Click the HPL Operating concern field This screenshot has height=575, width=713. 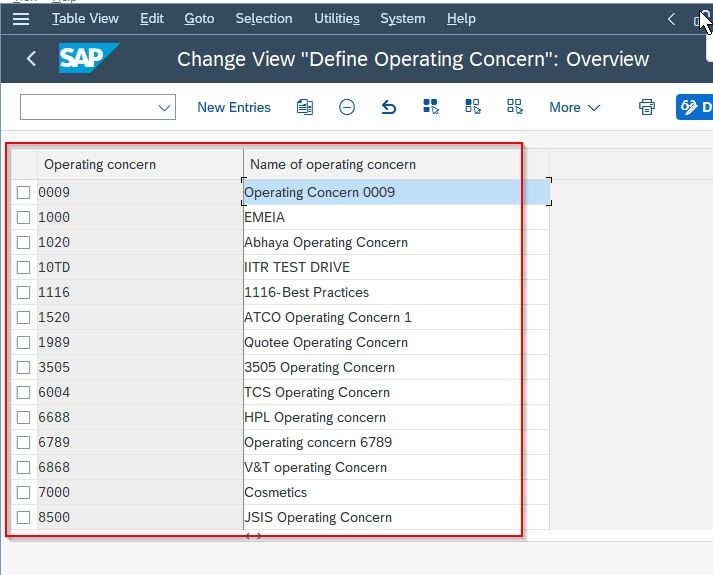coord(396,417)
